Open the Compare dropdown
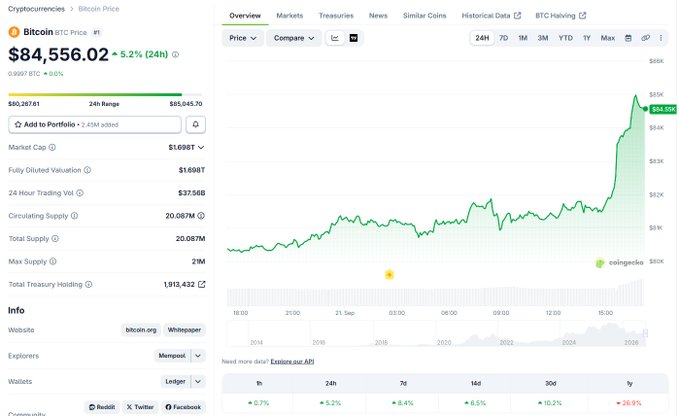This screenshot has width=679, height=416. point(294,38)
